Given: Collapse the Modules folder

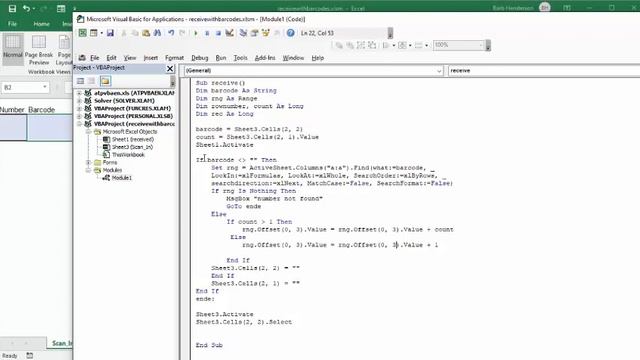Looking at the screenshot, I should [x=88, y=170].
